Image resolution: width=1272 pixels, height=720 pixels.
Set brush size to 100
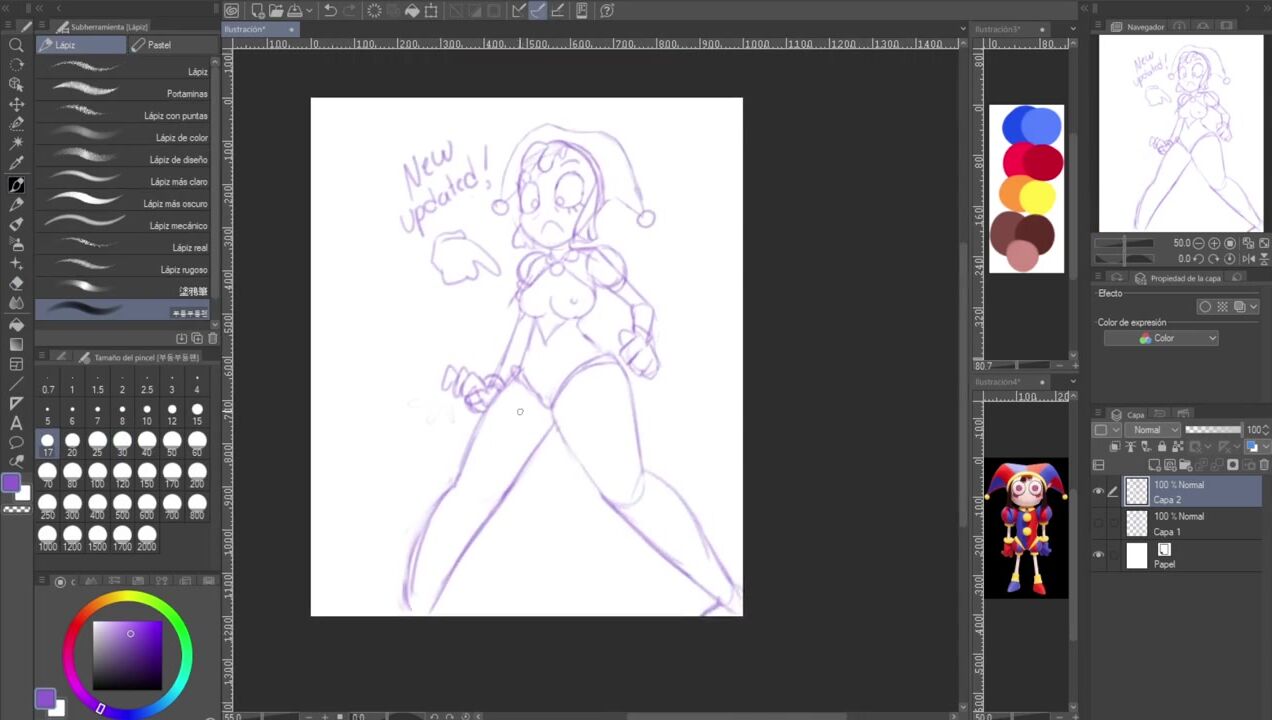97,473
